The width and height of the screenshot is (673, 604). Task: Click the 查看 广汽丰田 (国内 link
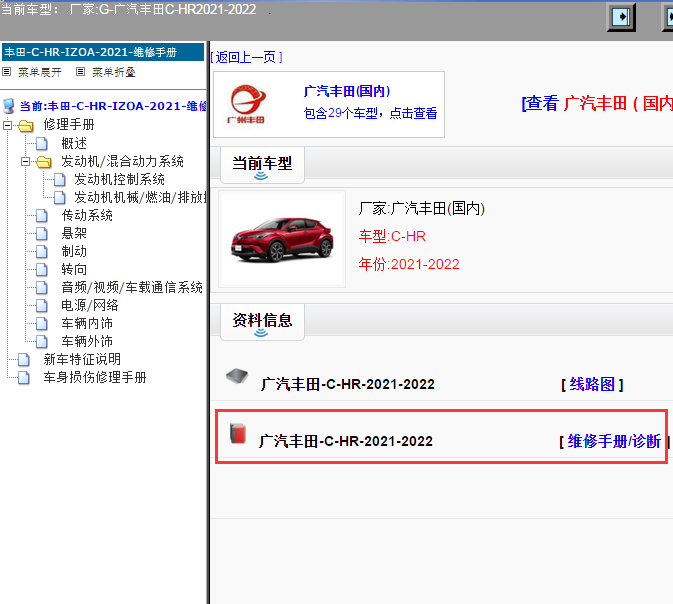point(597,103)
